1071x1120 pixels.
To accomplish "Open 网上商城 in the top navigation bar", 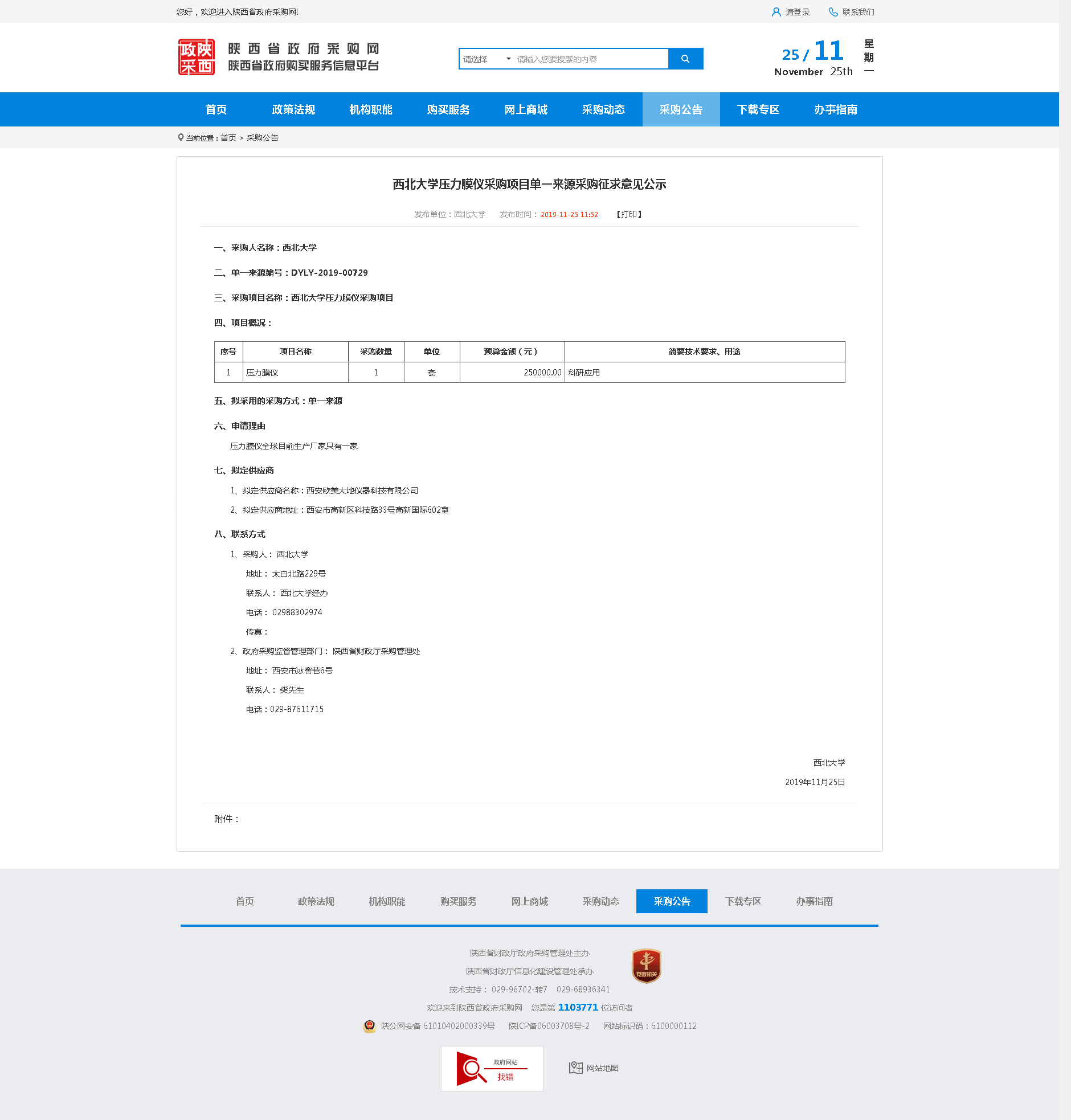I will coord(526,109).
